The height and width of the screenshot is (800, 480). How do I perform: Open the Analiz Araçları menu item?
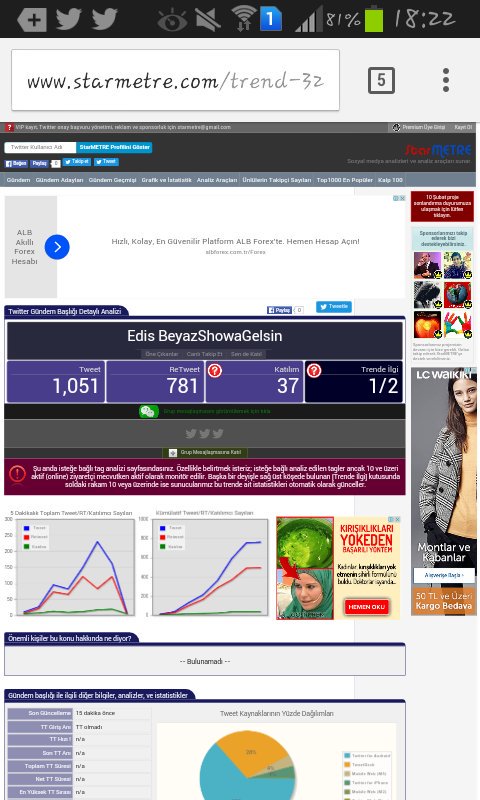click(217, 180)
